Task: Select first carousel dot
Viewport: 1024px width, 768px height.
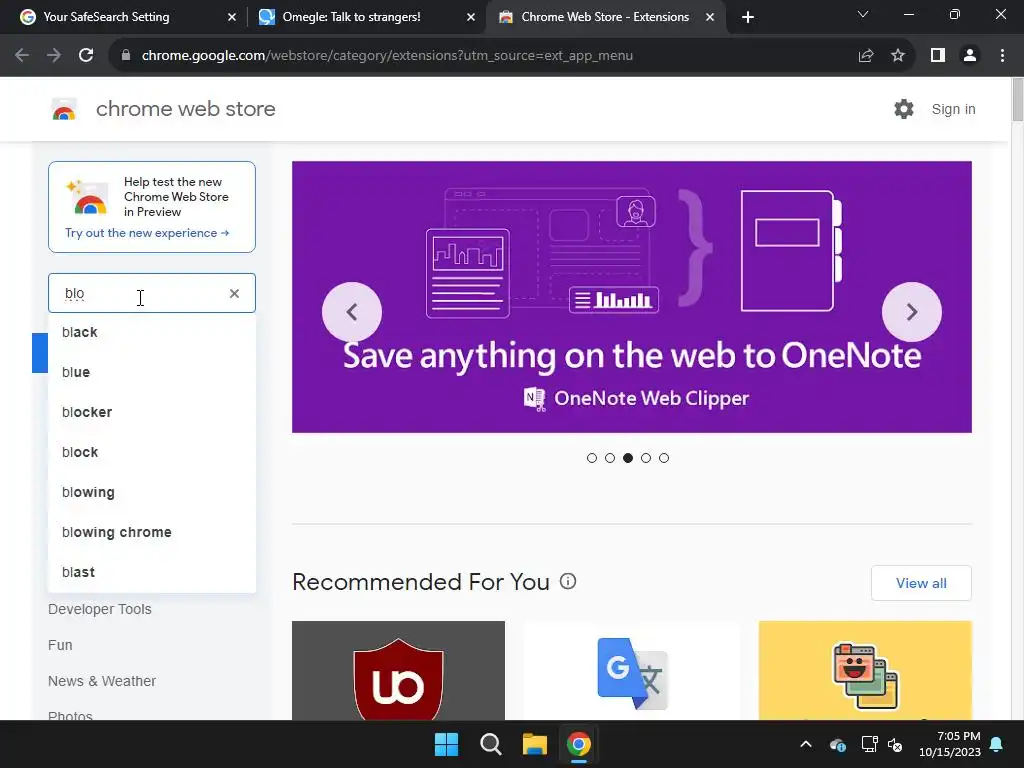Action: click(x=592, y=458)
